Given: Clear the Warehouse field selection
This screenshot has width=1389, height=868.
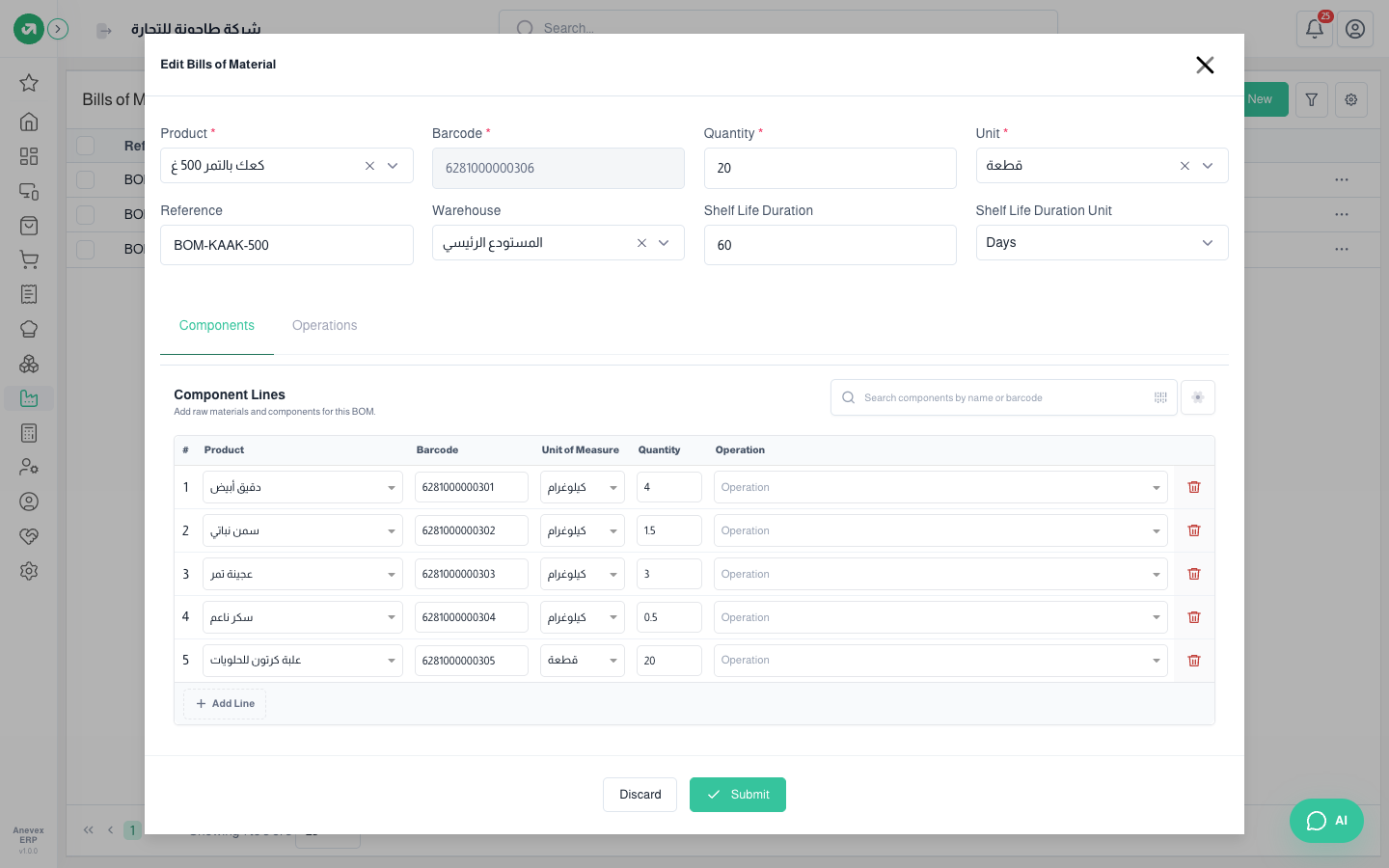Looking at the screenshot, I should pos(641,243).
